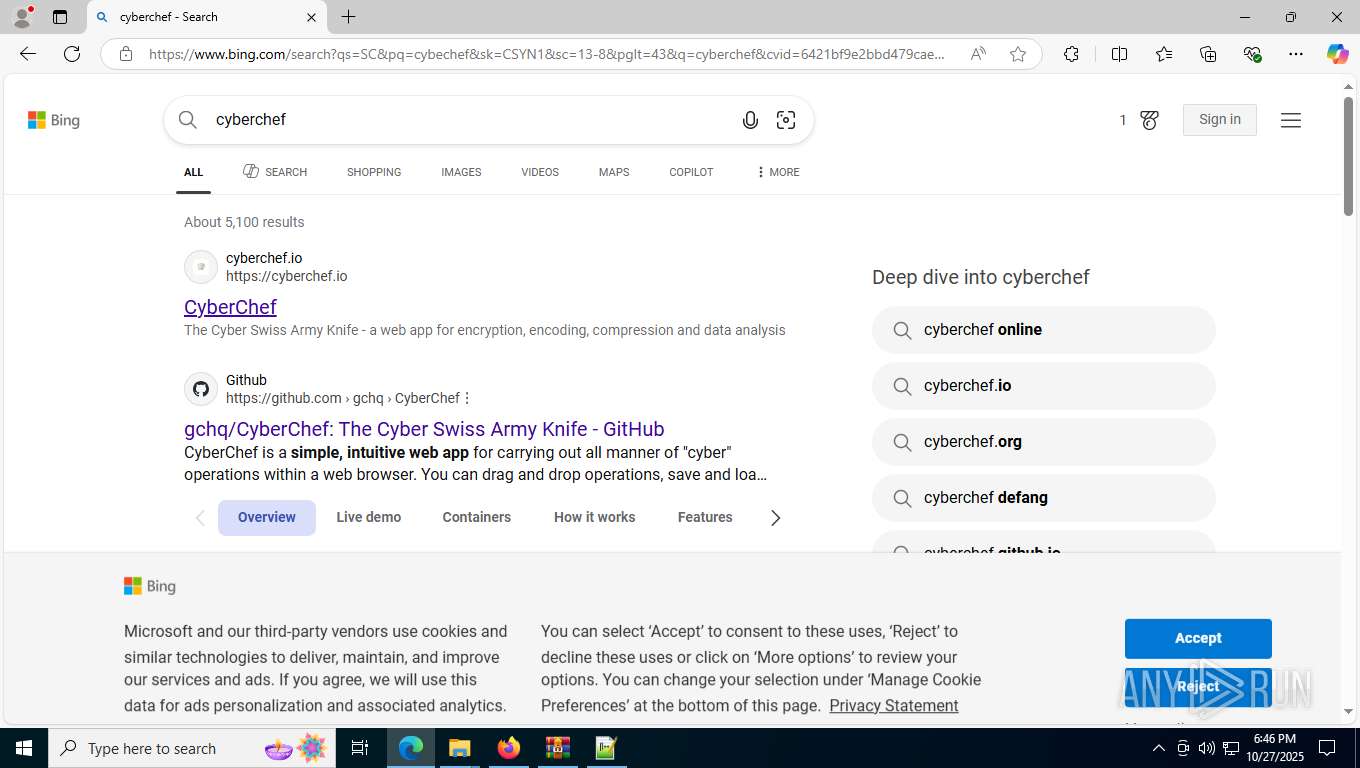Select the How it works pill
Viewport: 1360px width, 768px height.
595,517
